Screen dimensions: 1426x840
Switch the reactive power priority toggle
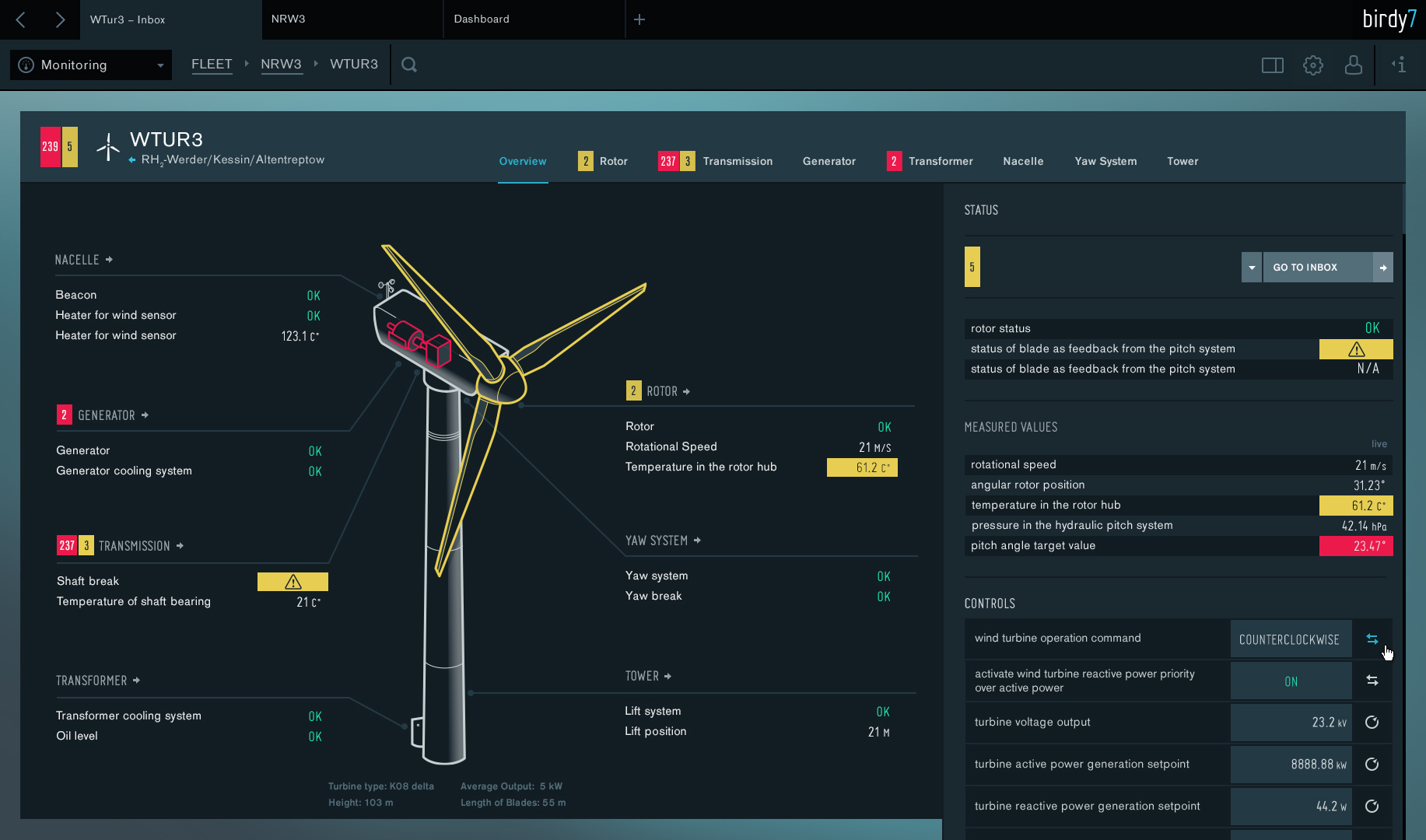(x=1372, y=681)
